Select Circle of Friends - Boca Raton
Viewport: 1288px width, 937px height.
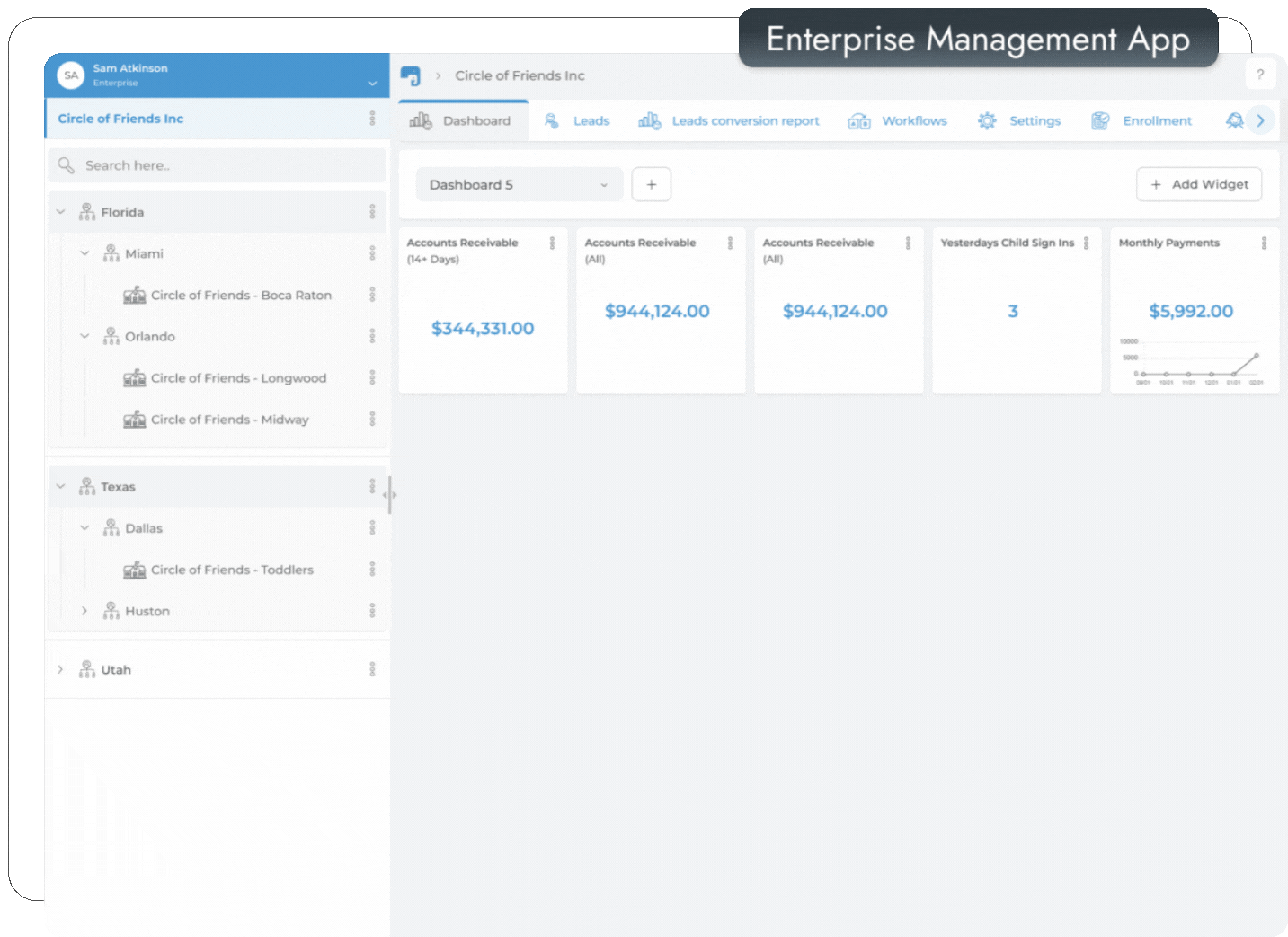[x=241, y=296]
